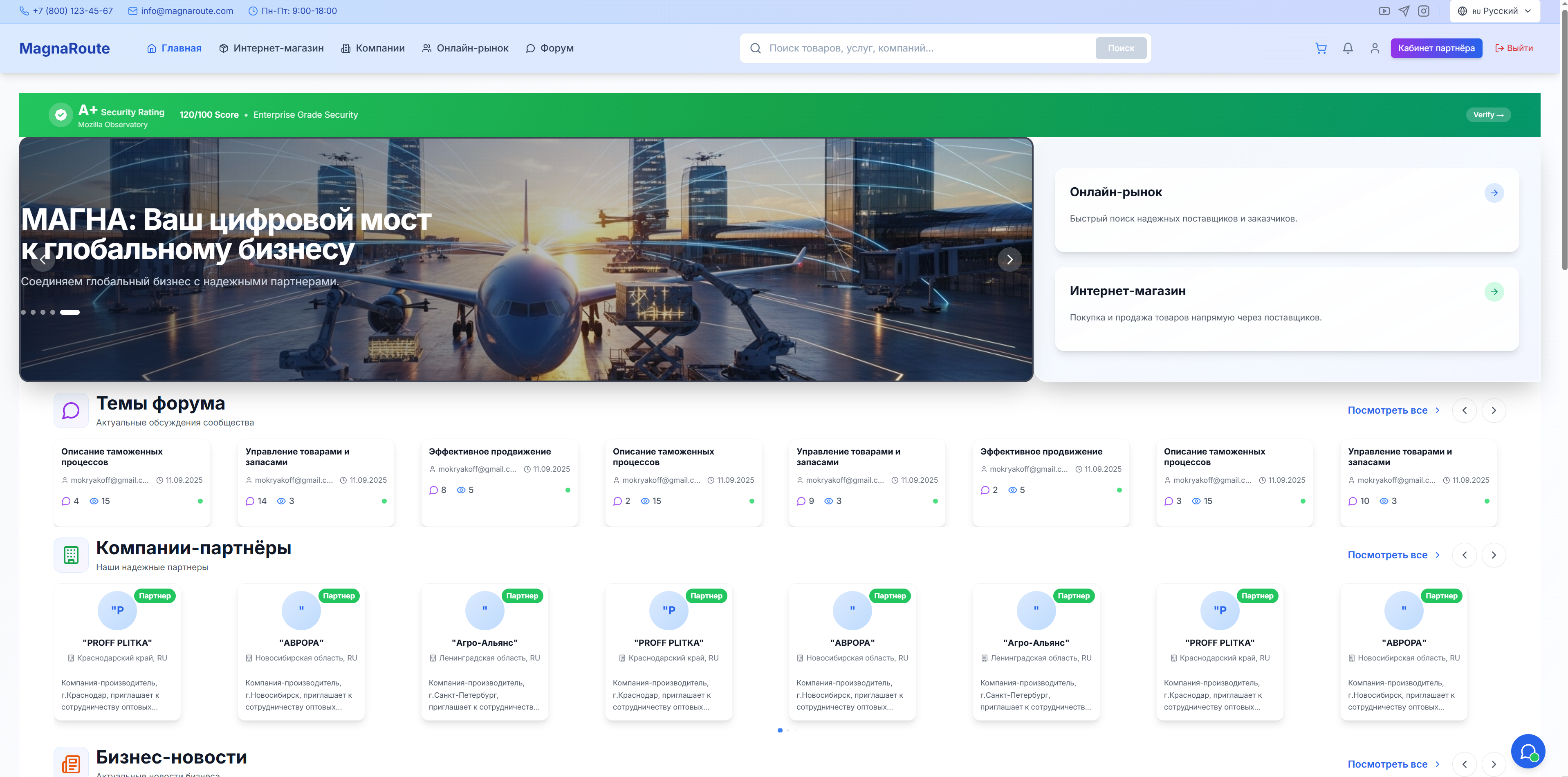
Task: Select the second carousel slide dot
Action: tap(33, 311)
